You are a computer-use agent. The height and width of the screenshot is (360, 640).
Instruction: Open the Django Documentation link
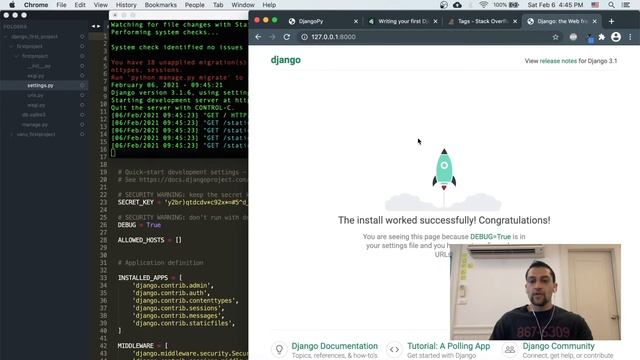[x=334, y=346]
